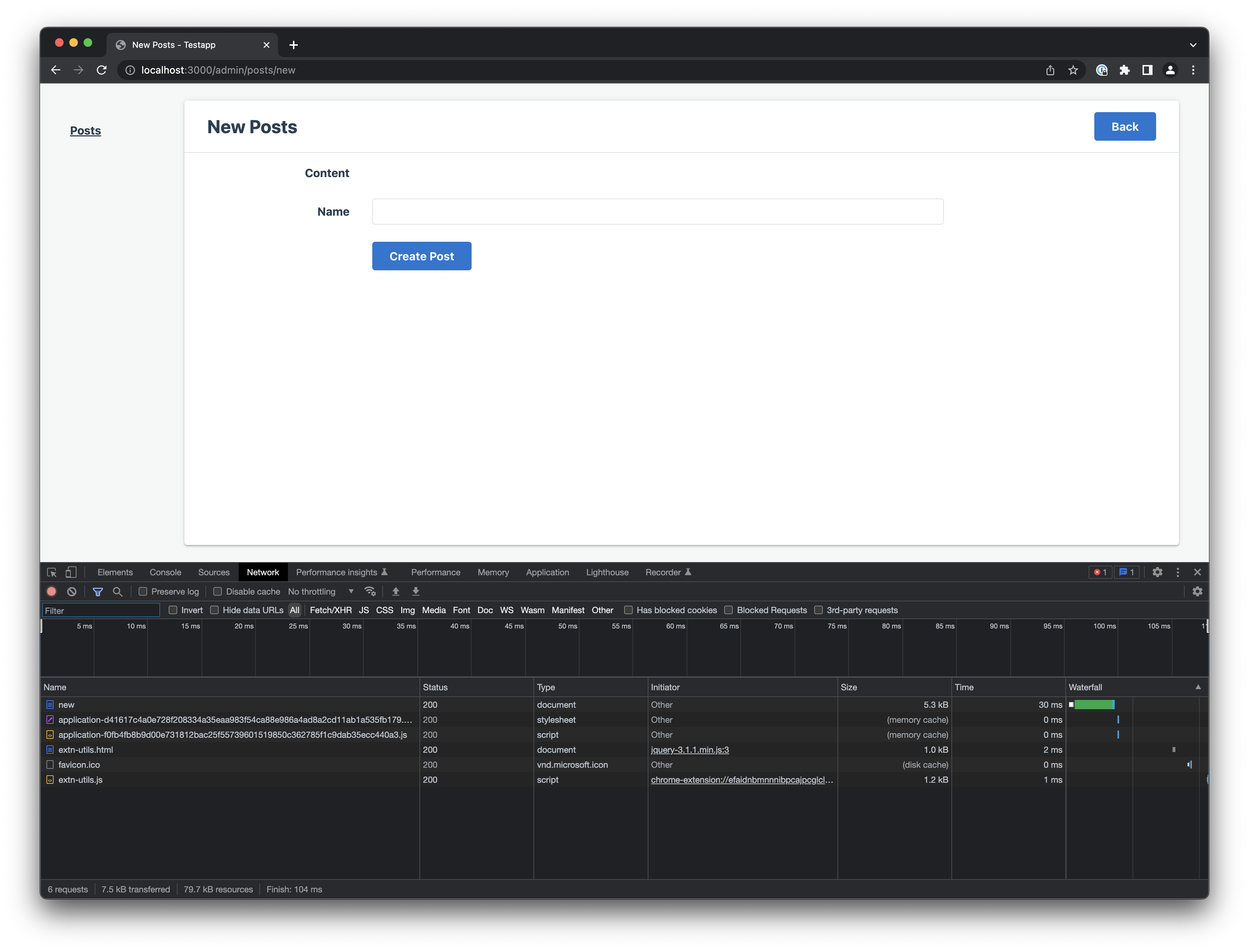Bookmark page with star icon
The width and height of the screenshot is (1249, 952).
[x=1073, y=70]
